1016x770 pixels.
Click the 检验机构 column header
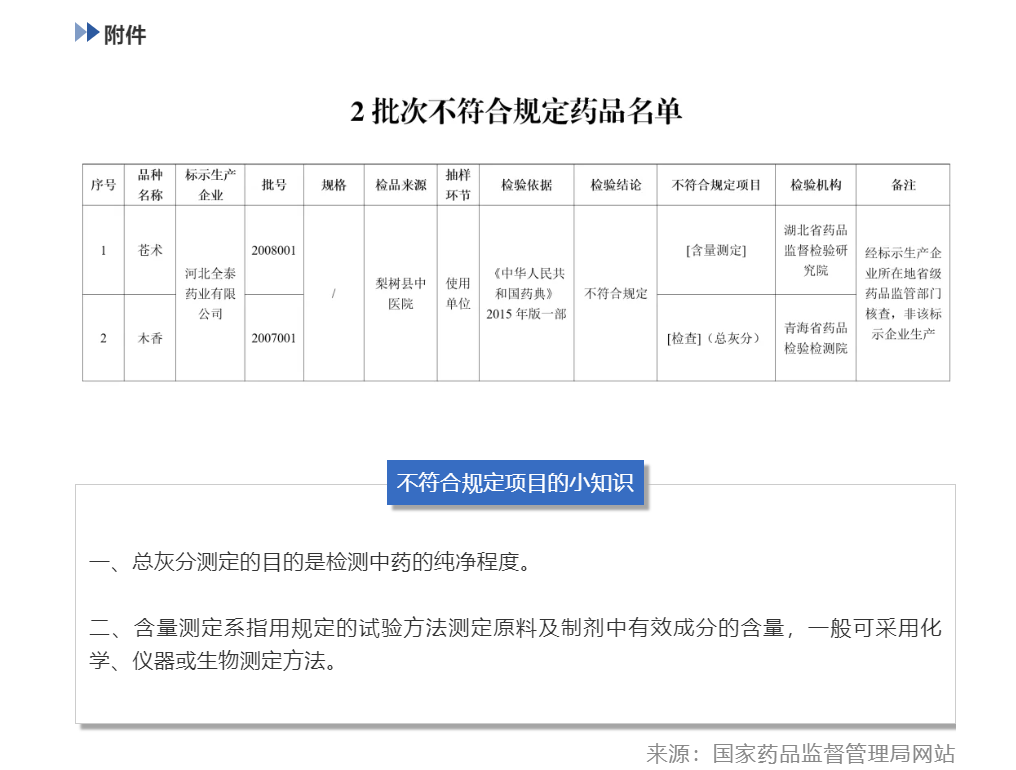coord(816,185)
